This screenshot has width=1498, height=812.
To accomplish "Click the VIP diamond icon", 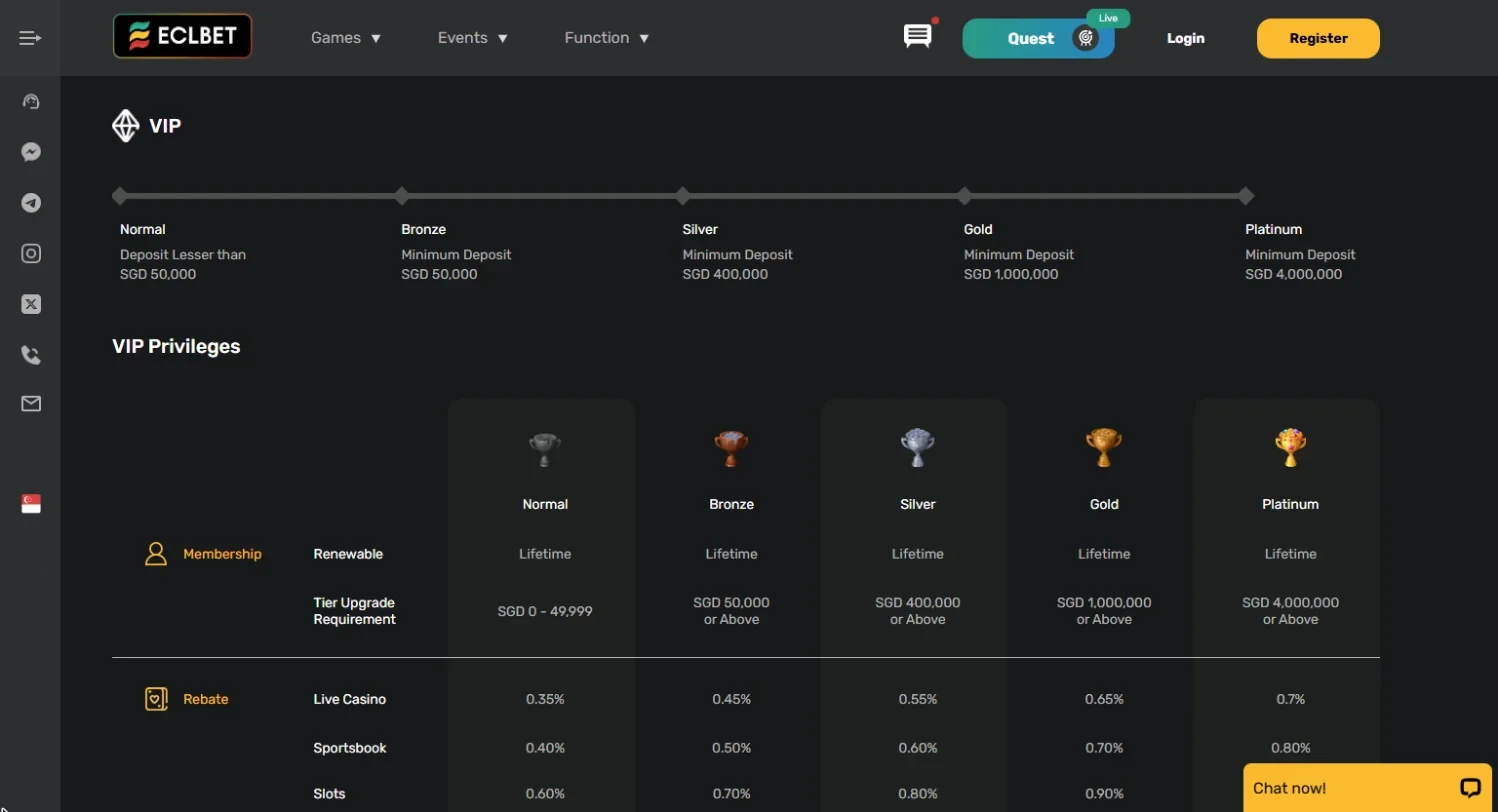I will 125,126.
